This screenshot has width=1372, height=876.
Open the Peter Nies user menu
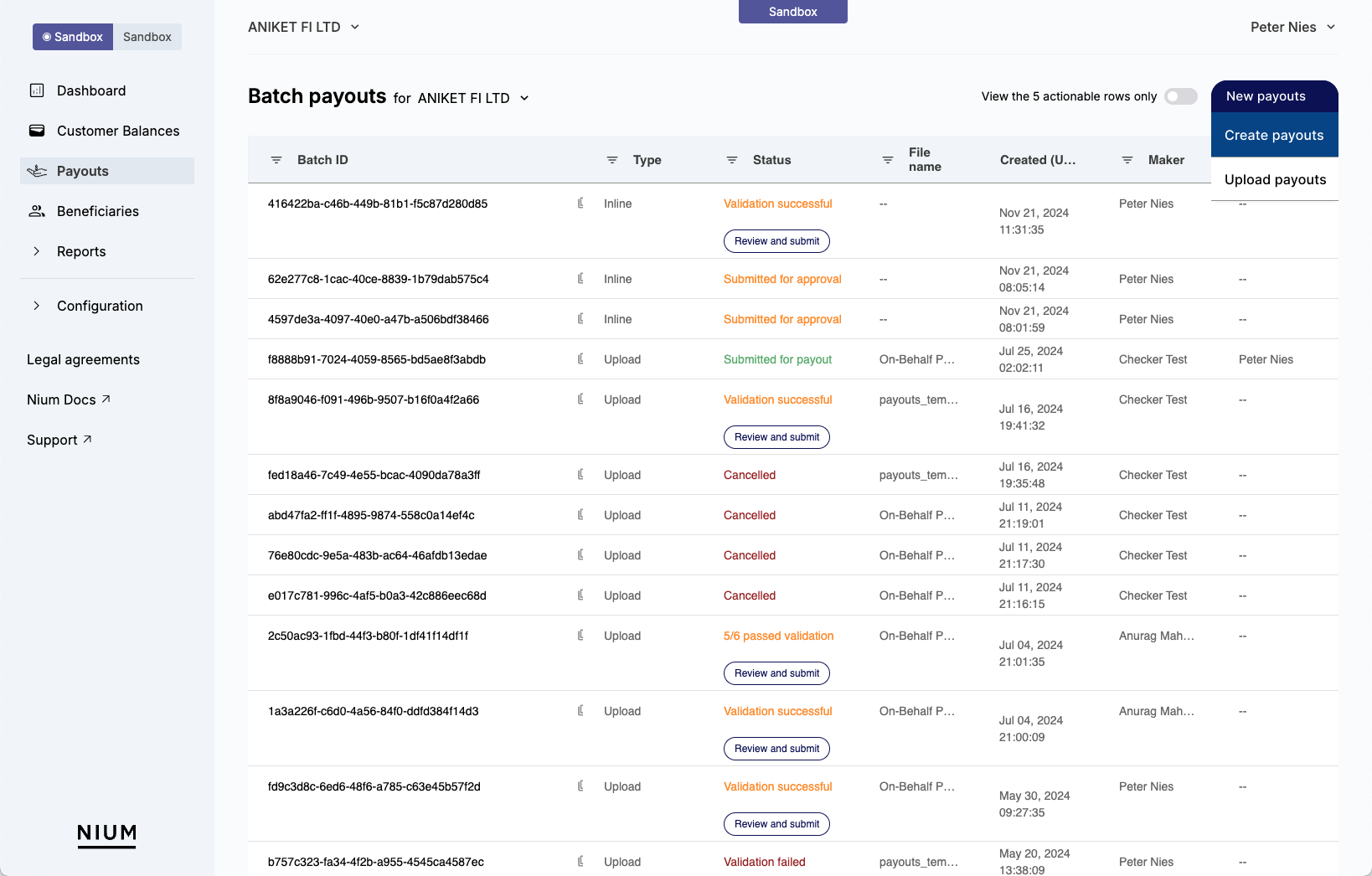pos(1292,26)
